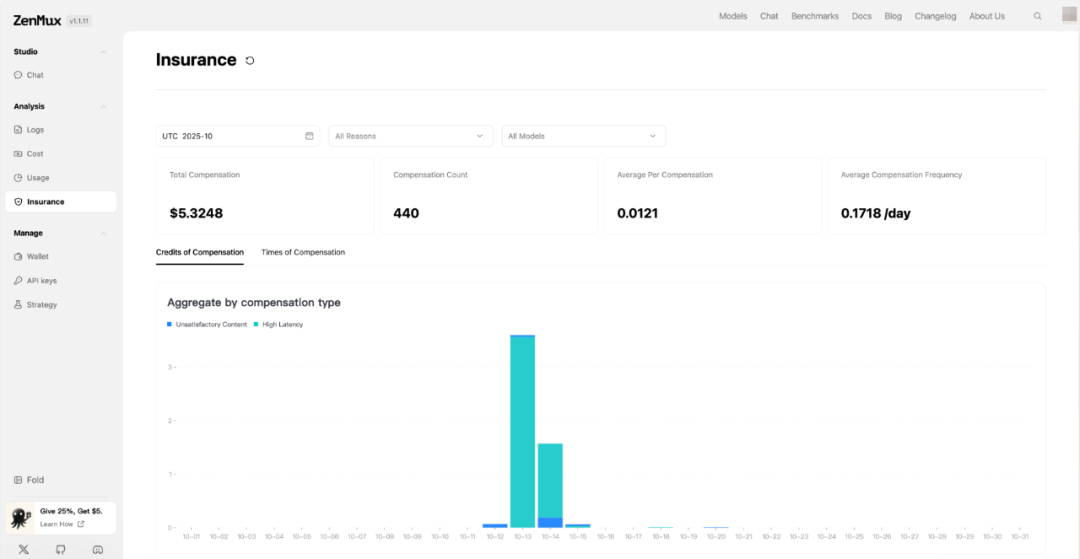This screenshot has width=1080, height=559.
Task: Open the user avatar in top right
Action: [x=1070, y=15]
